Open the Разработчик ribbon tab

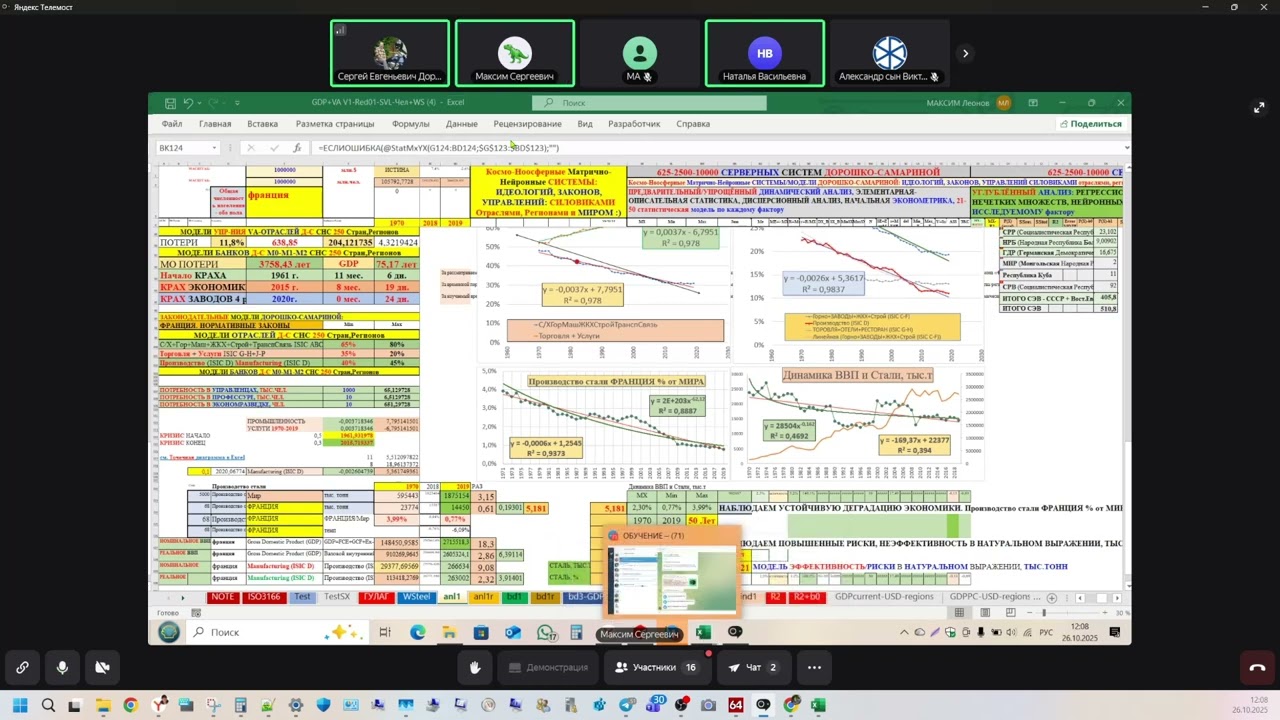(634, 124)
